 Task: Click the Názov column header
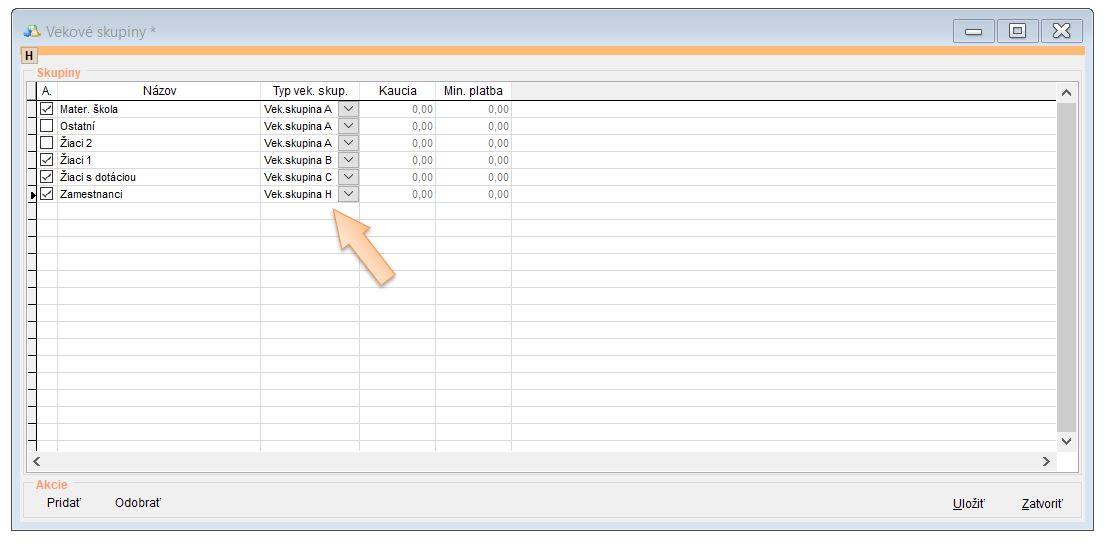pyautogui.click(x=159, y=91)
